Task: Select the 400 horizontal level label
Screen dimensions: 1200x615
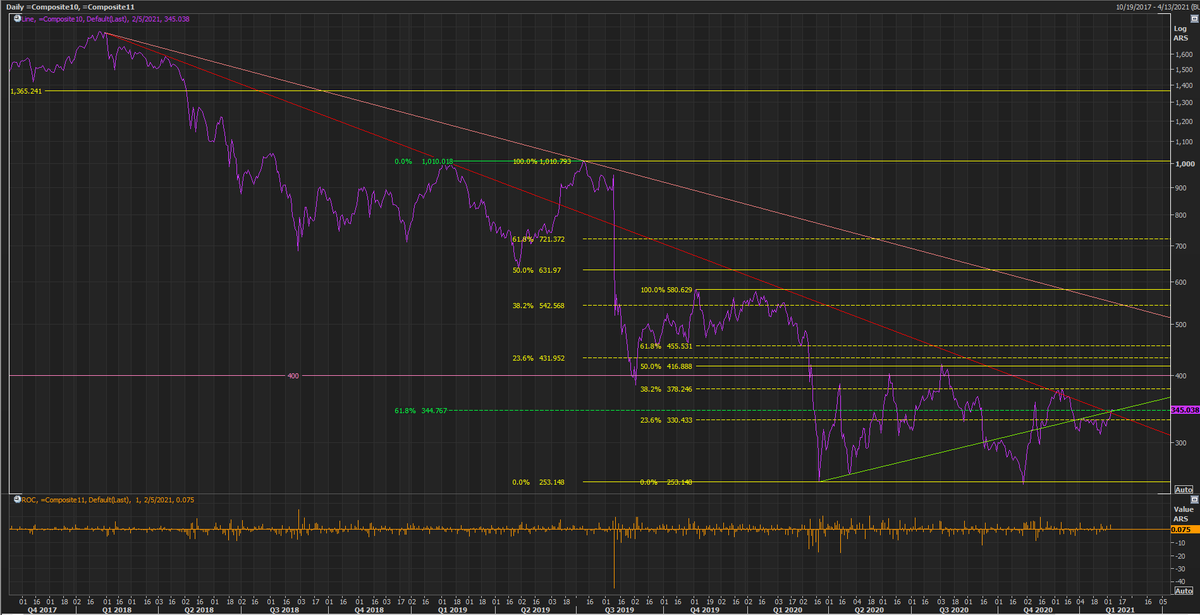Action: point(293,377)
